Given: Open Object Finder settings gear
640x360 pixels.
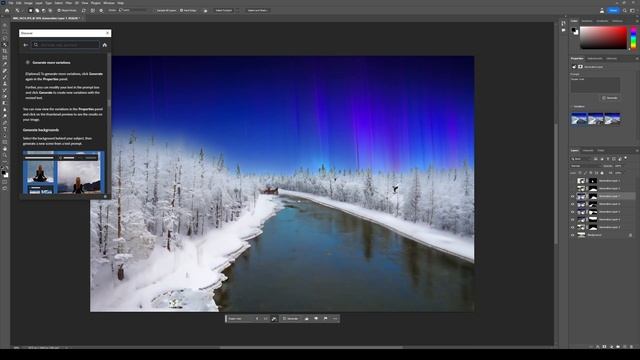Looking at the screenshot, I should [101, 10].
